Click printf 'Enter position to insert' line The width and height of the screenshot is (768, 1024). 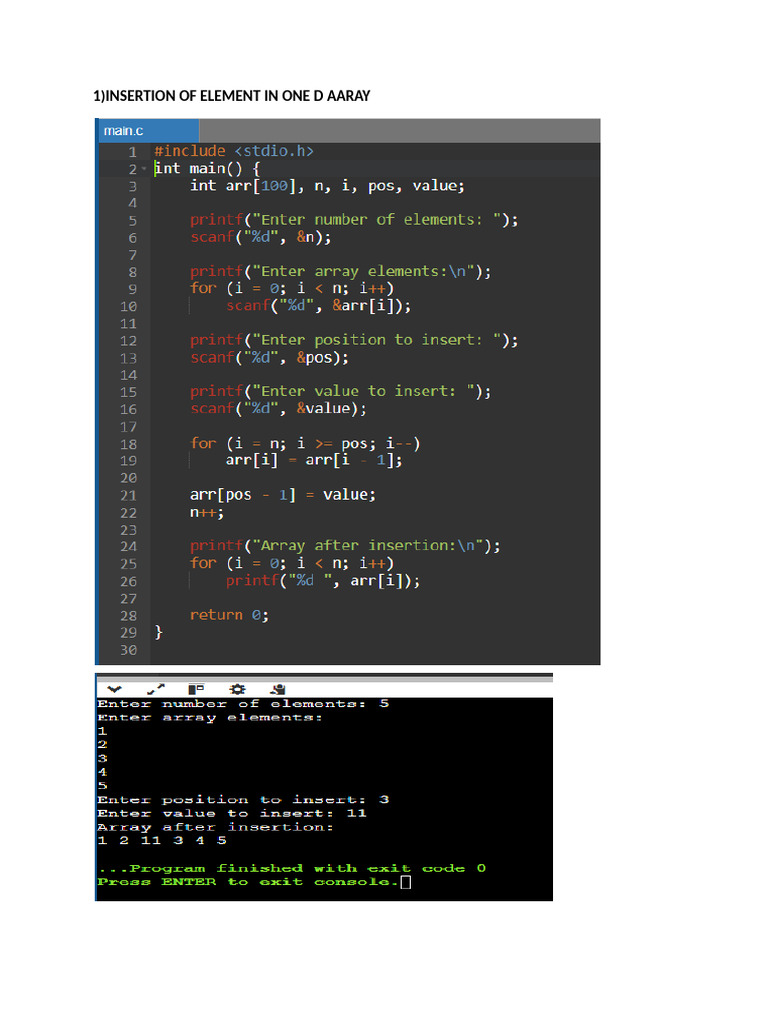pos(354,340)
